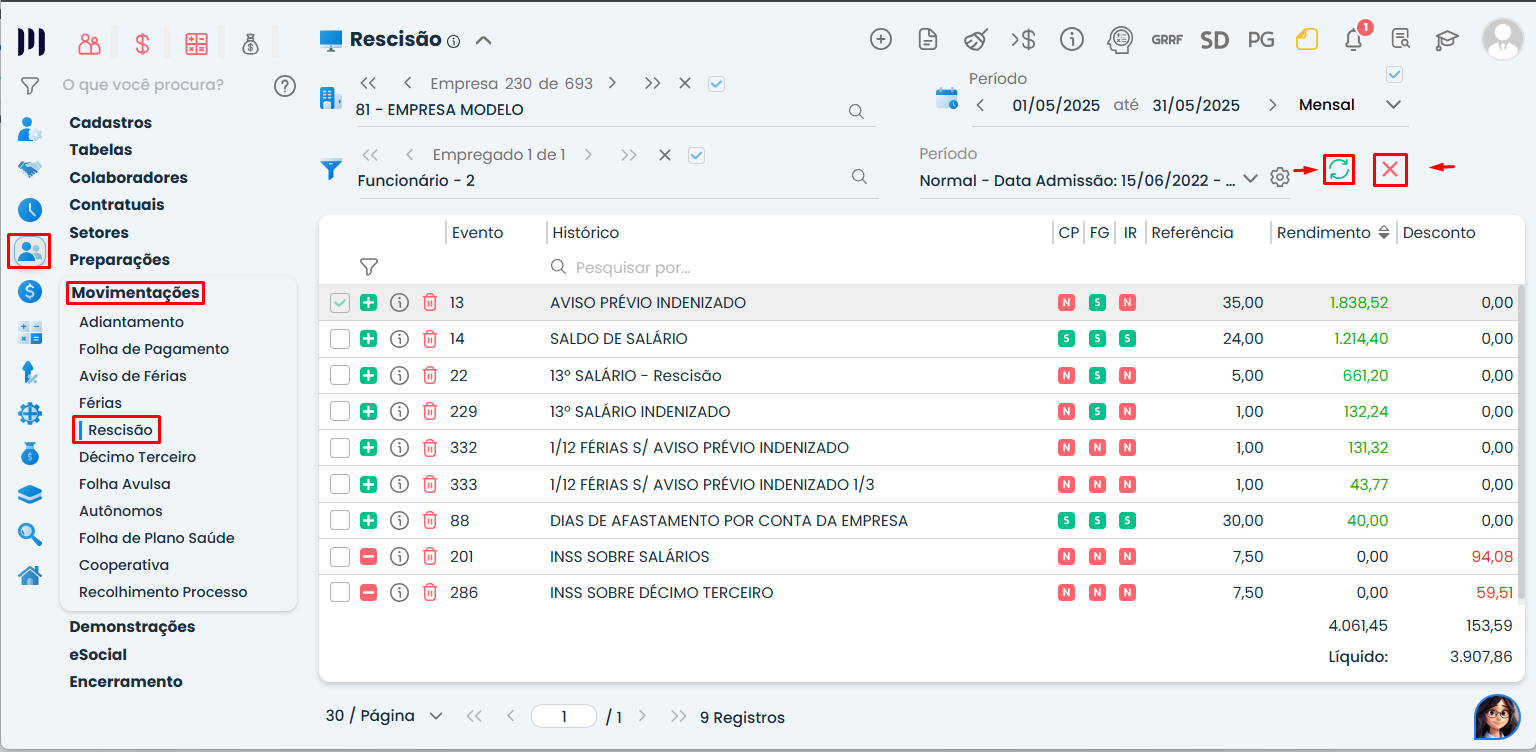
Task: Click the red X cancel icon
Action: click(x=1389, y=170)
